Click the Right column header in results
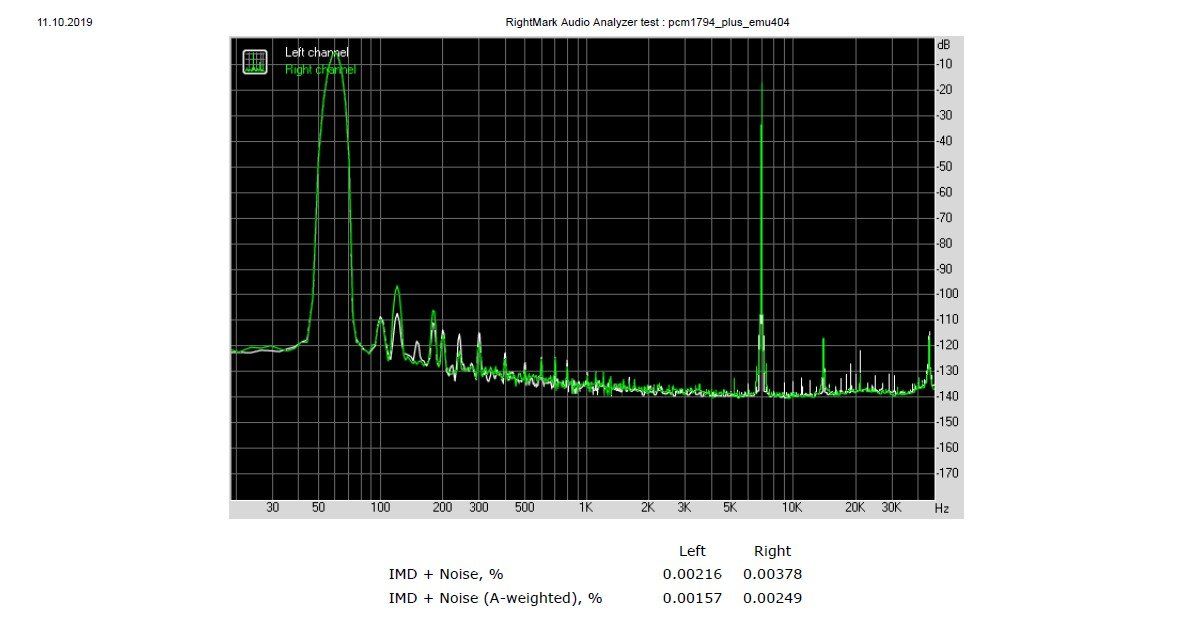 coord(773,551)
